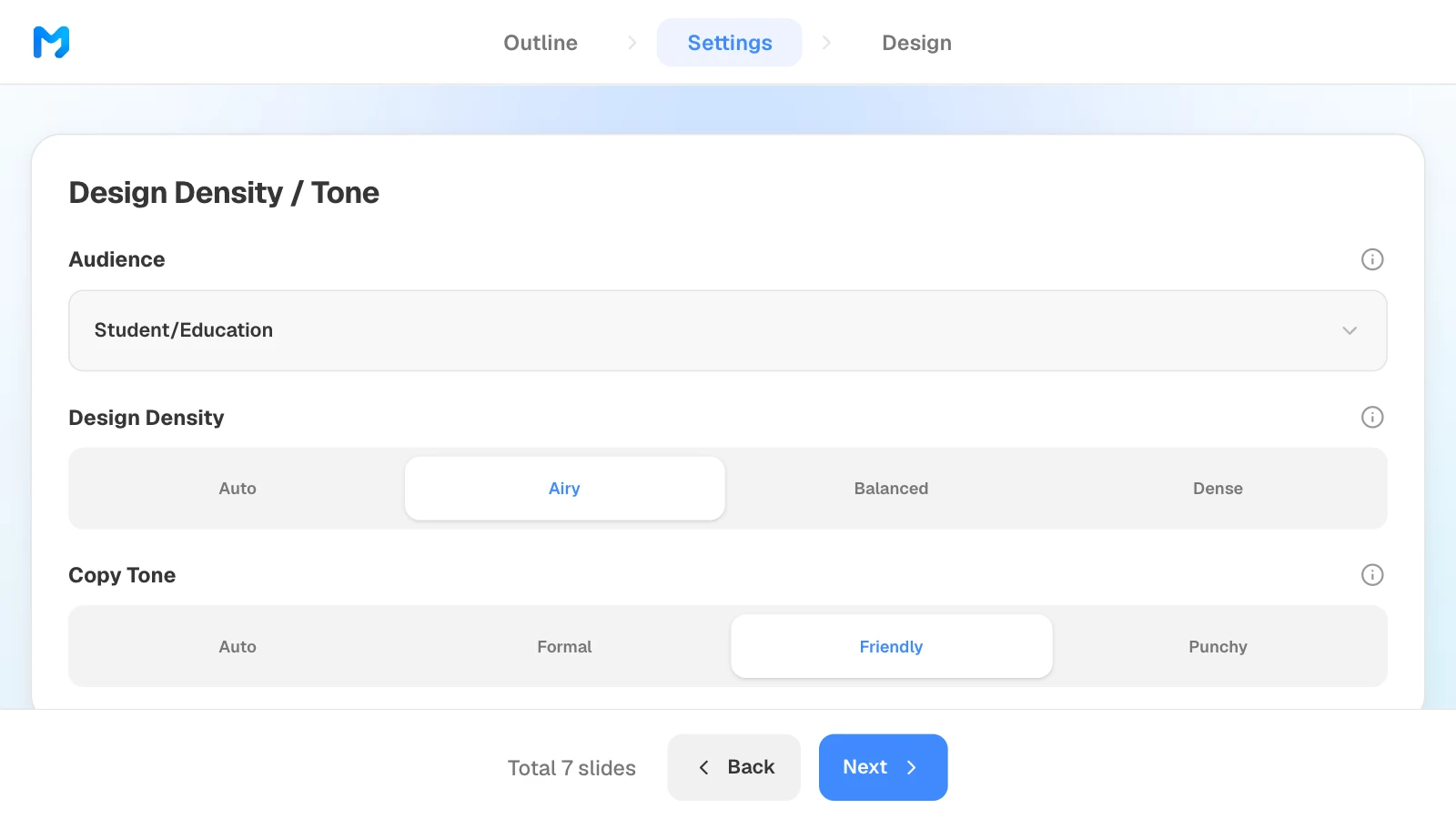Viewport: 1456px width, 819px height.
Task: Open the Student/Education audience selector
Action: coord(728,330)
